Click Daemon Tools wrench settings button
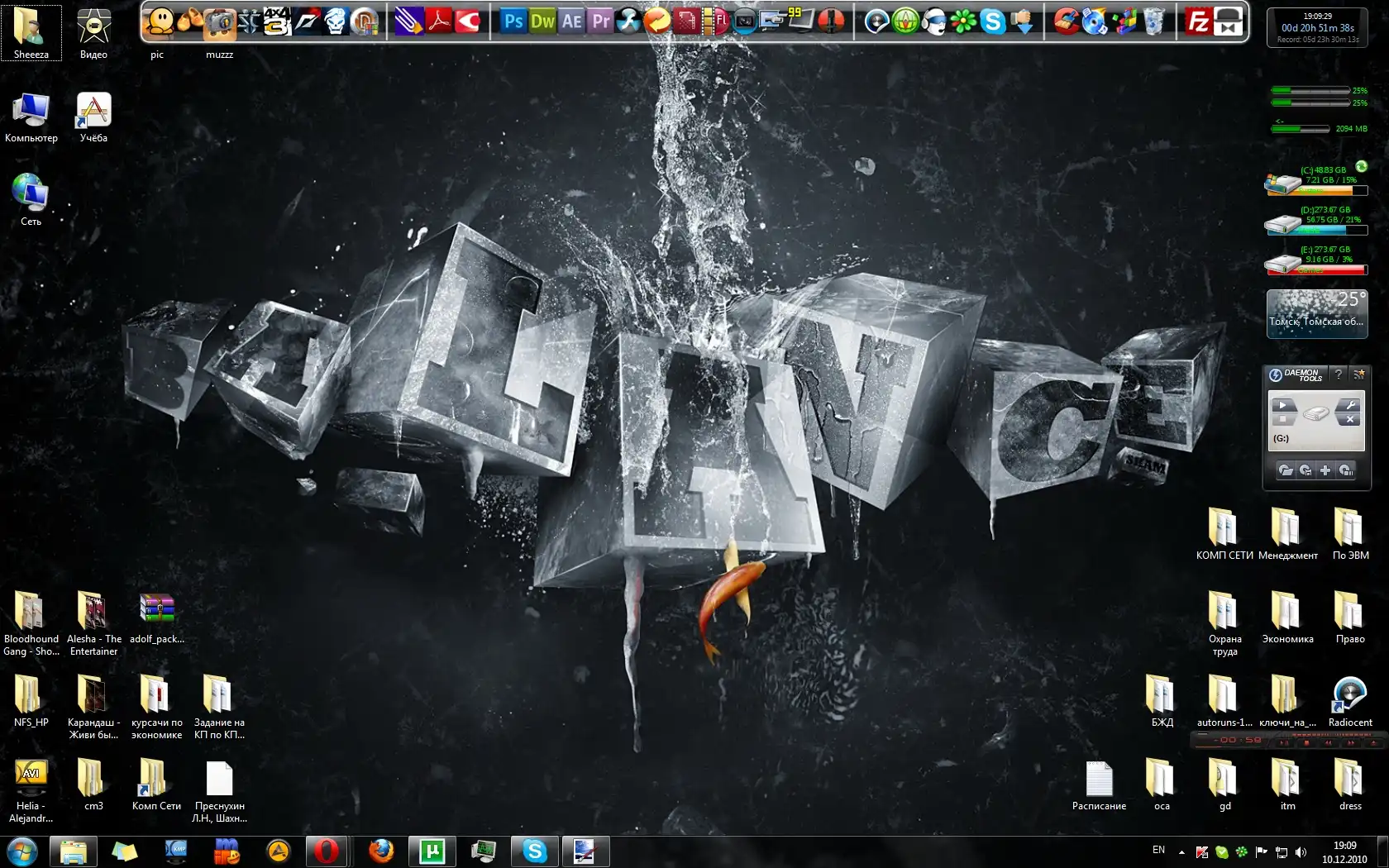The image size is (1389, 868). 1349,405
